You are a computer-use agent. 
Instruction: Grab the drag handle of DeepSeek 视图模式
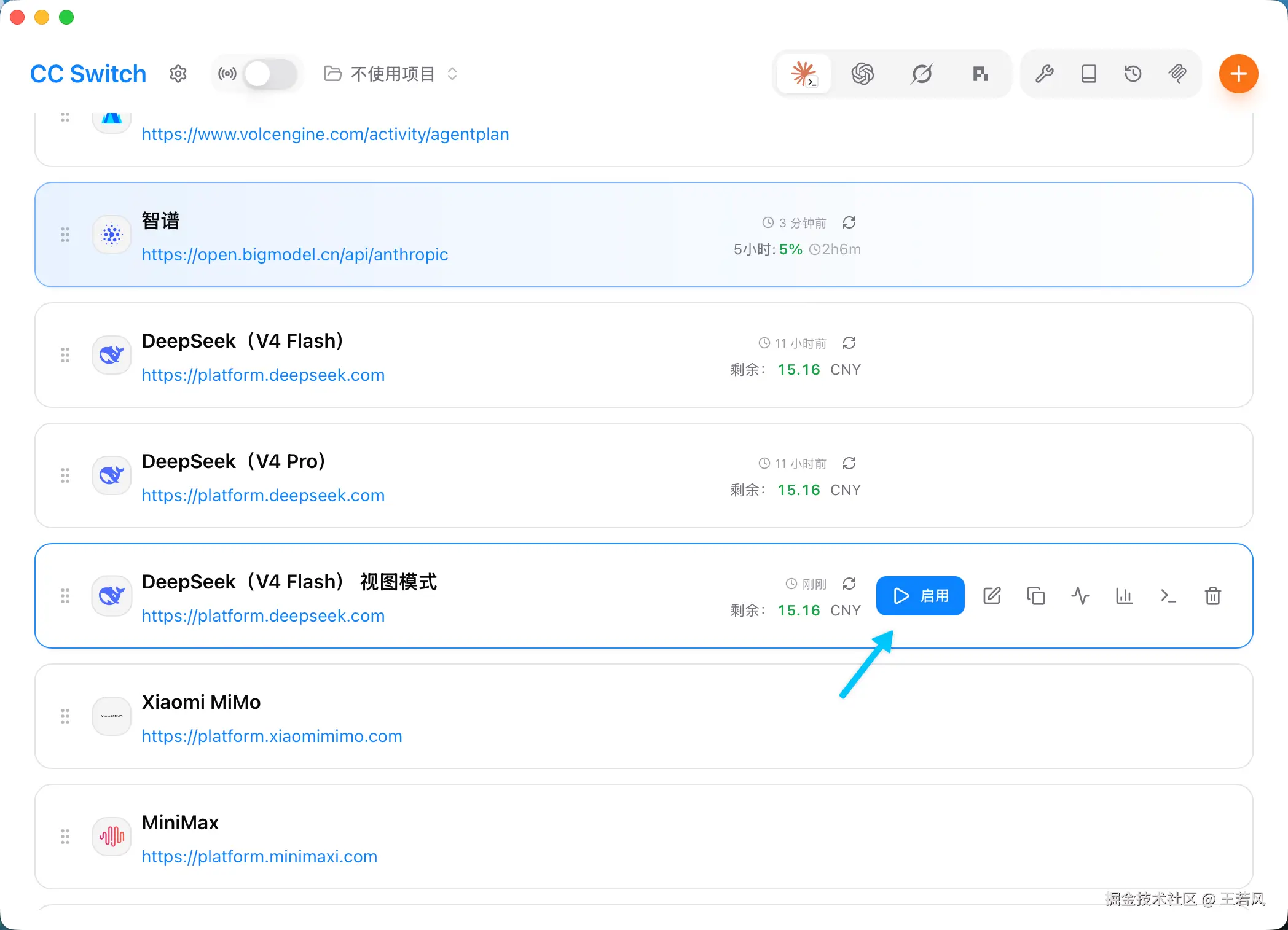point(65,596)
